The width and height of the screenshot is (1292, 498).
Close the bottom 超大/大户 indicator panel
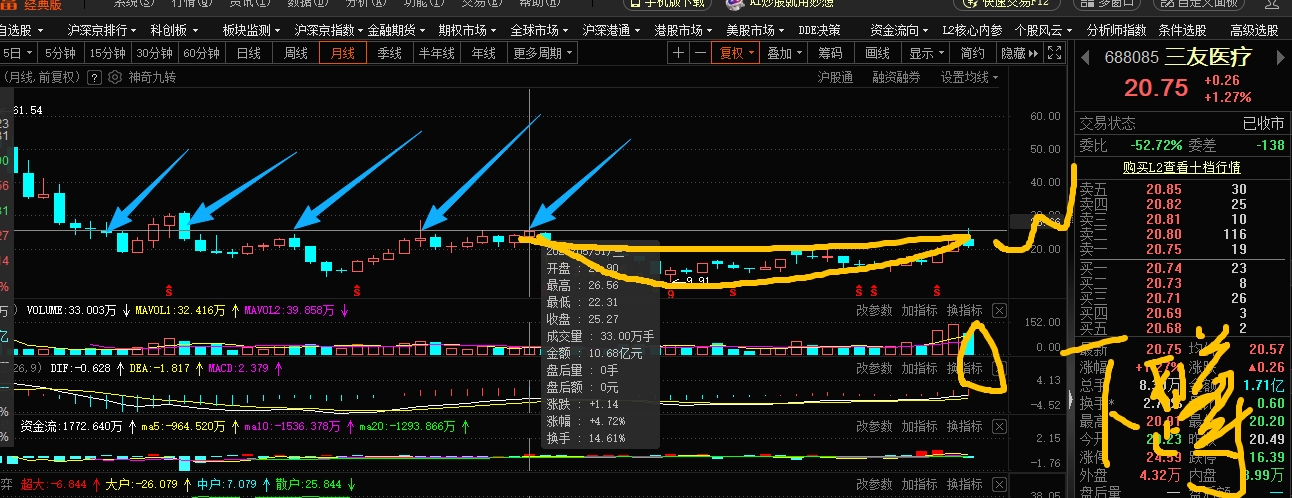(x=999, y=484)
